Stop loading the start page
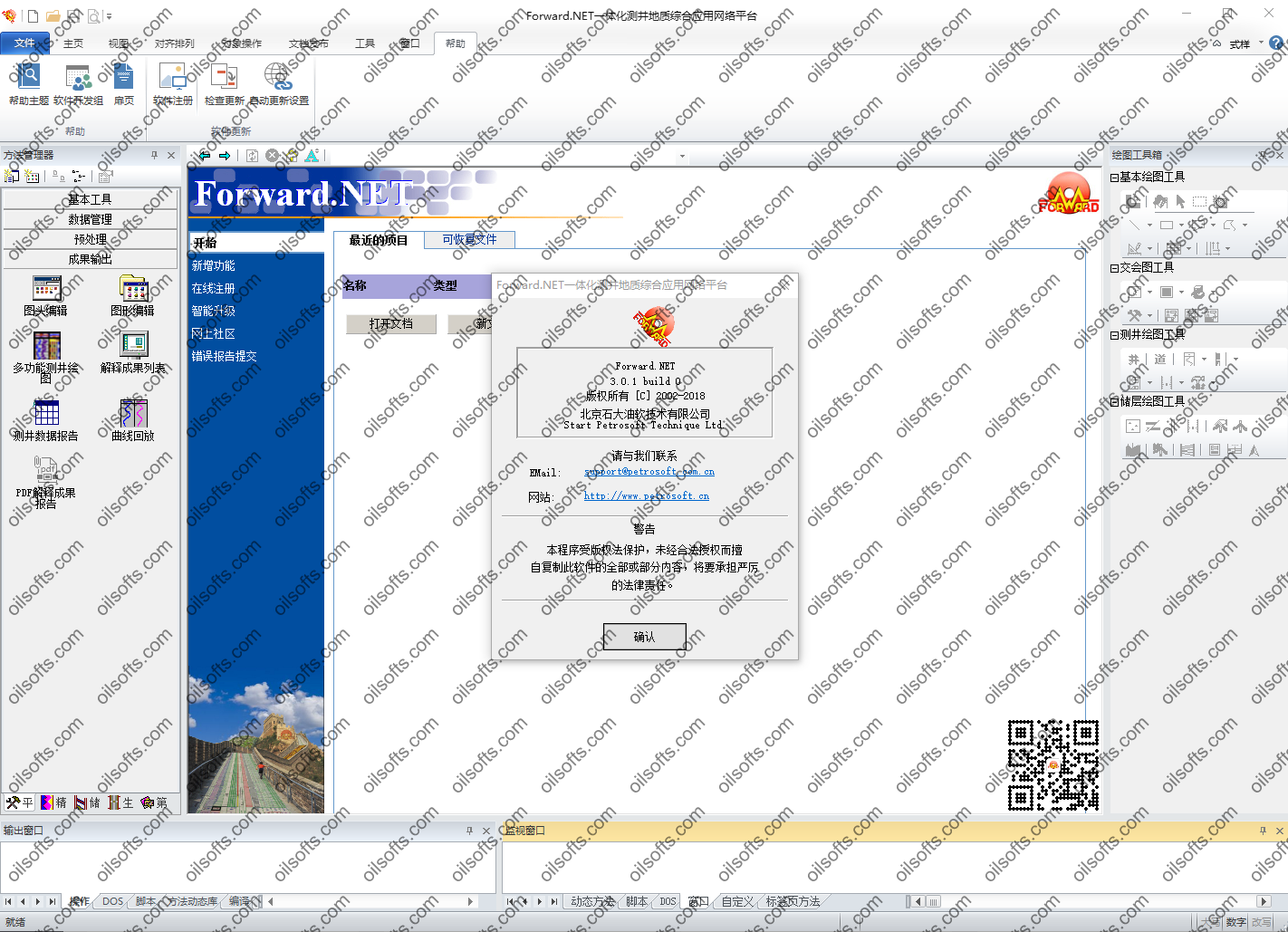This screenshot has height=932, width=1288. click(x=272, y=156)
